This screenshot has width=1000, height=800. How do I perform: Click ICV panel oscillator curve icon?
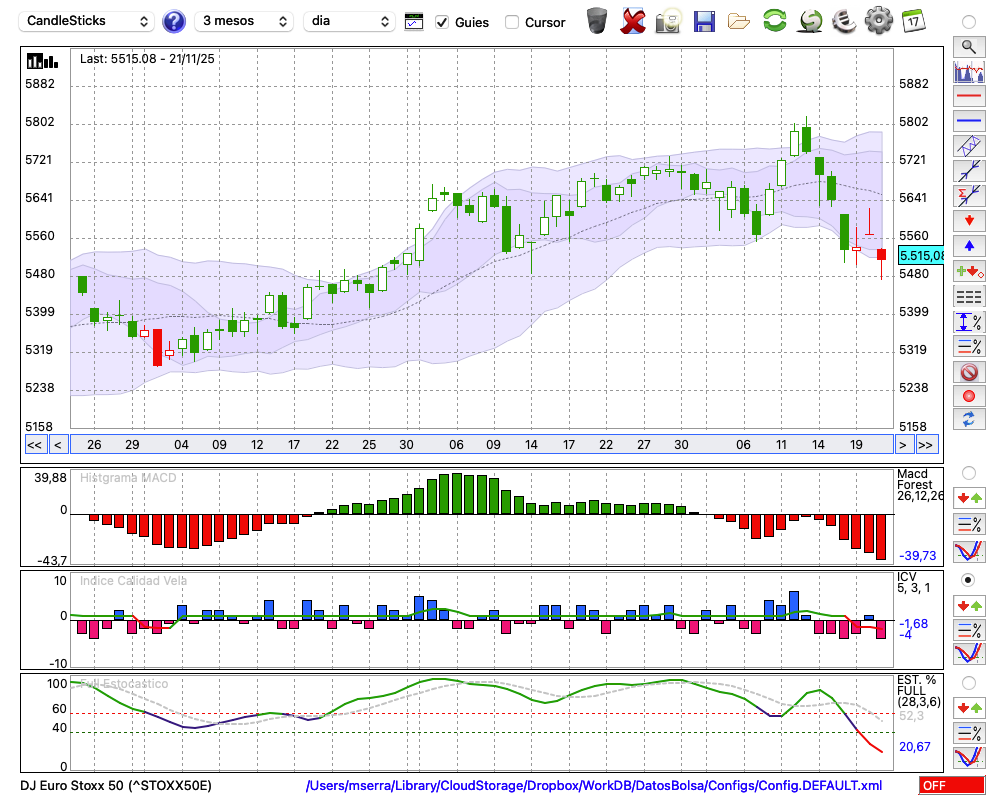click(x=969, y=654)
